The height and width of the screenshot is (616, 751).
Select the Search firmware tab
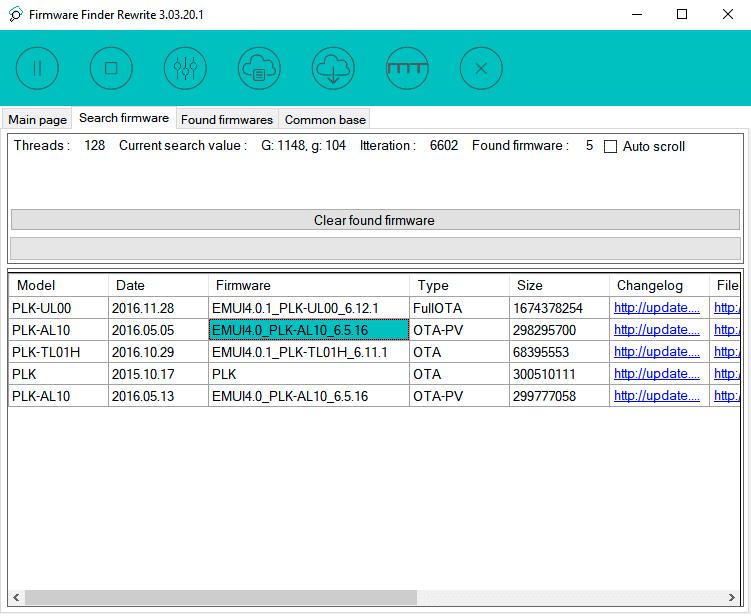124,118
